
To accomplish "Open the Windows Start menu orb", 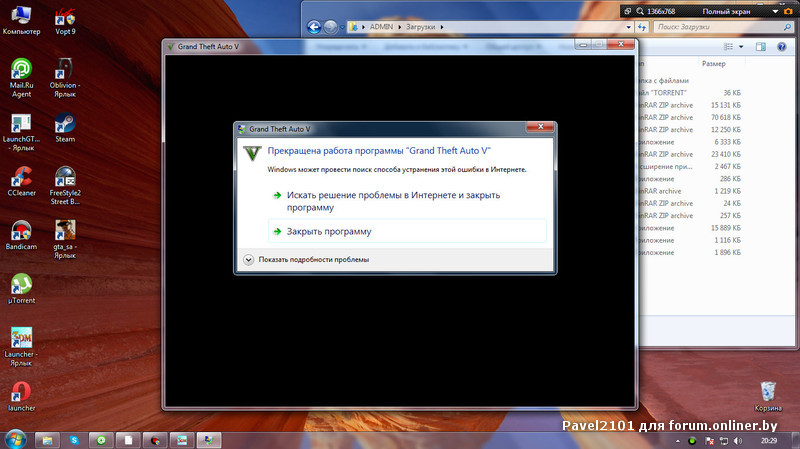I will click(15, 440).
